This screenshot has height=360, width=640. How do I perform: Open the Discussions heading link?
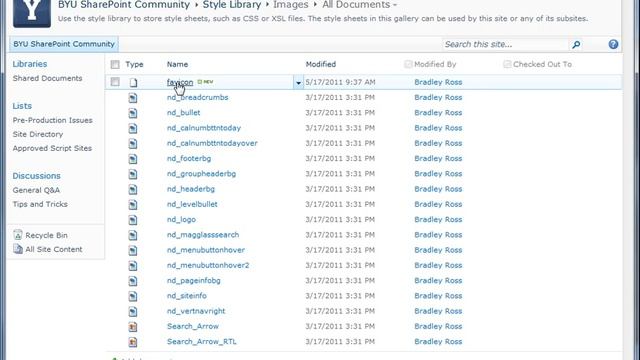pyautogui.click(x=36, y=176)
